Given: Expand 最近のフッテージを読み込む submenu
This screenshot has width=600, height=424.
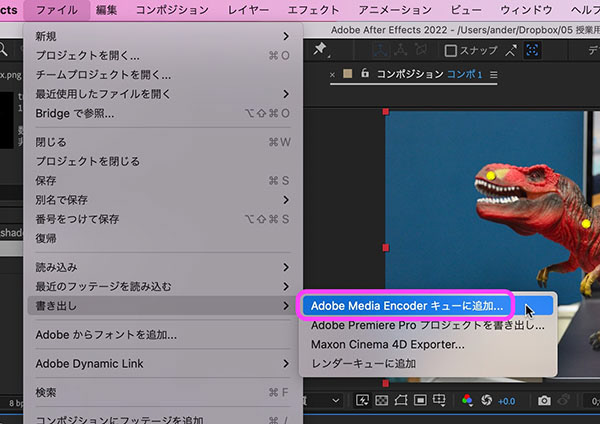Looking at the screenshot, I should coord(163,286).
